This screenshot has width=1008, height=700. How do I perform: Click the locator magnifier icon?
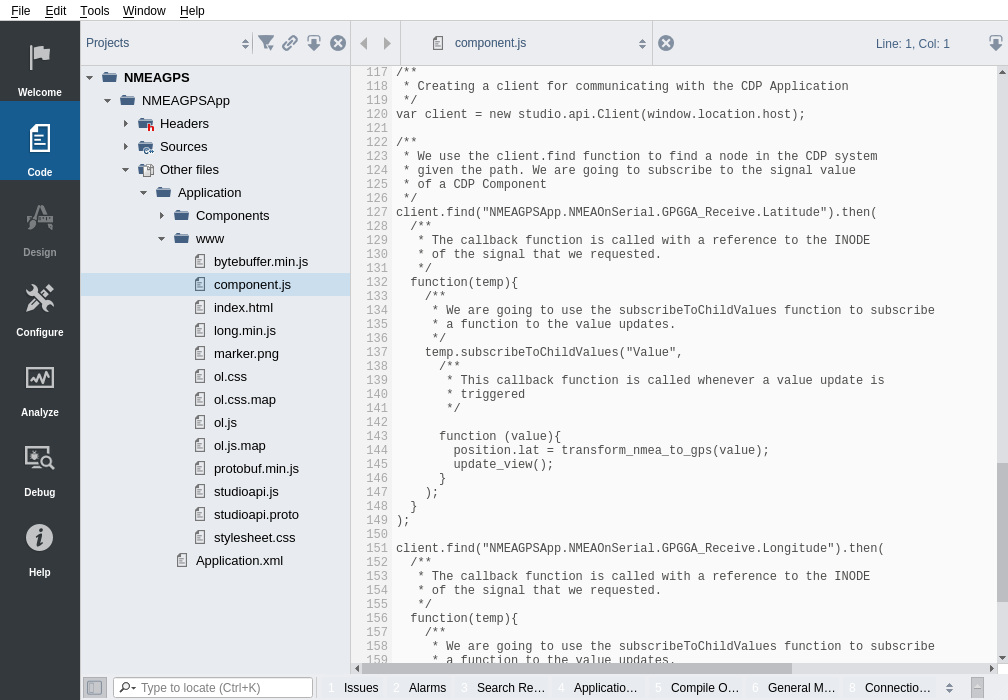[127, 688]
